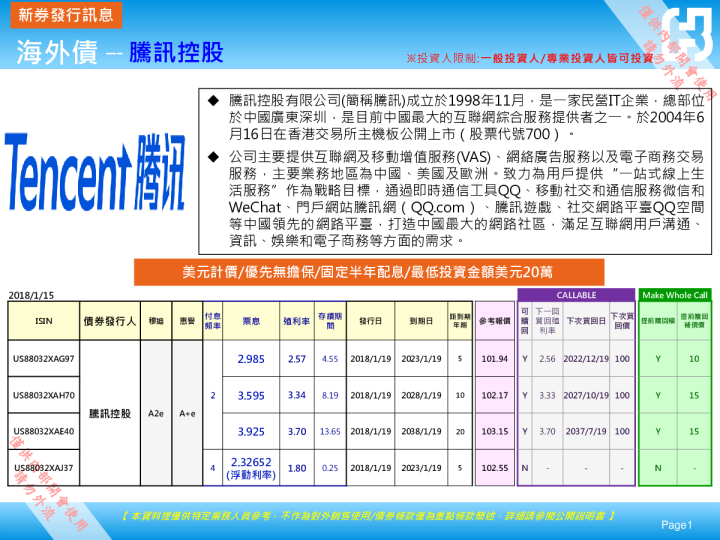The width and height of the screenshot is (720, 540).
Task: Click the duration value 8.19
Action: 330,395
